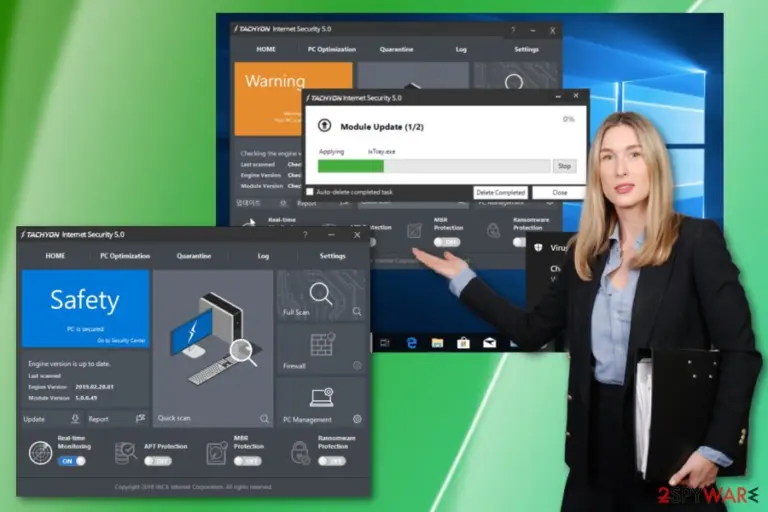
Task: Enable the APT Protection toggle
Action: (x=158, y=461)
